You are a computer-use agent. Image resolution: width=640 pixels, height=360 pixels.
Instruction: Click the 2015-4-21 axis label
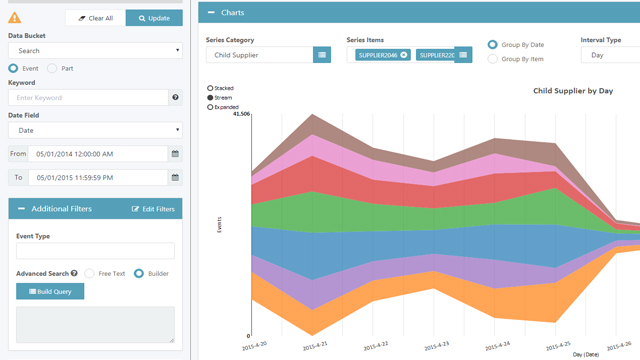[x=315, y=346]
